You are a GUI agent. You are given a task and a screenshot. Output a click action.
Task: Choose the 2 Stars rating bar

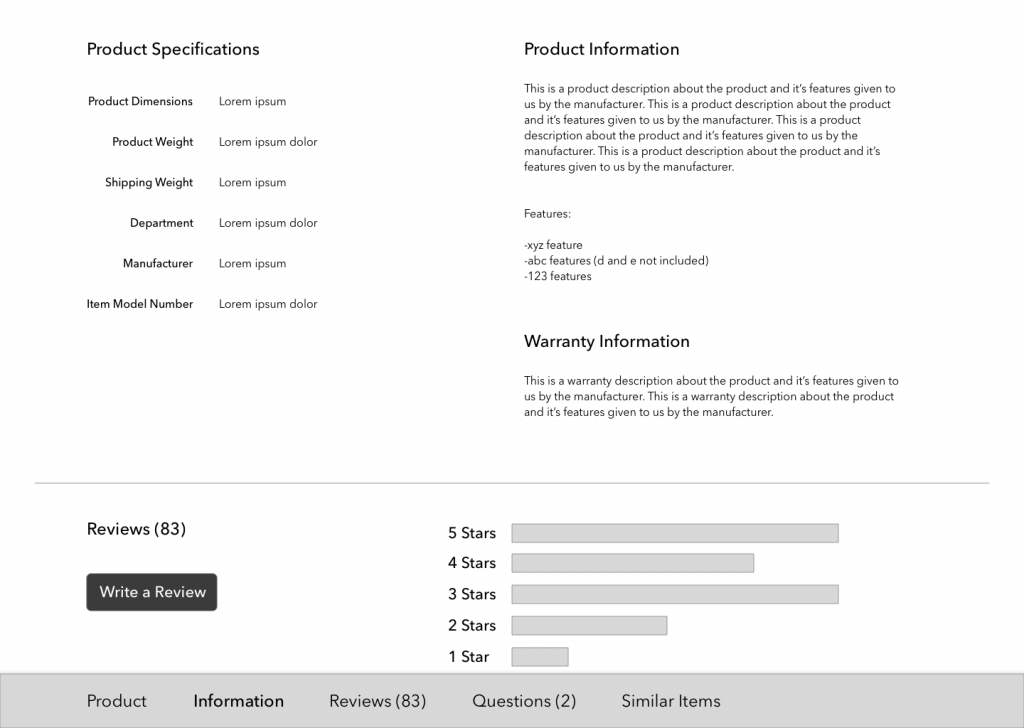pyautogui.click(x=589, y=625)
